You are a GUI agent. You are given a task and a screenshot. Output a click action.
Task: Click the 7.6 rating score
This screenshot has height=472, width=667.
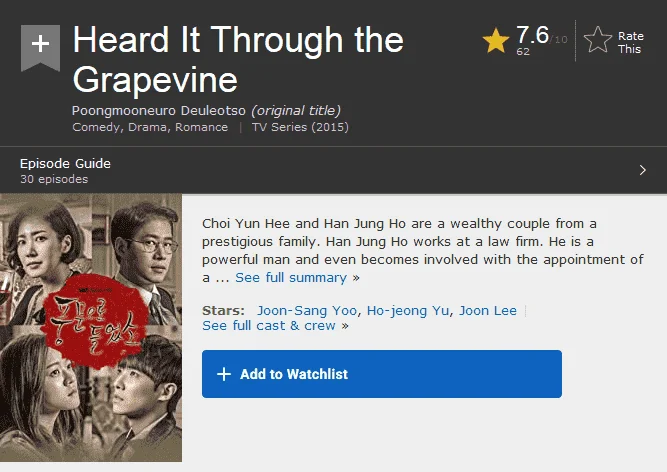click(x=532, y=35)
